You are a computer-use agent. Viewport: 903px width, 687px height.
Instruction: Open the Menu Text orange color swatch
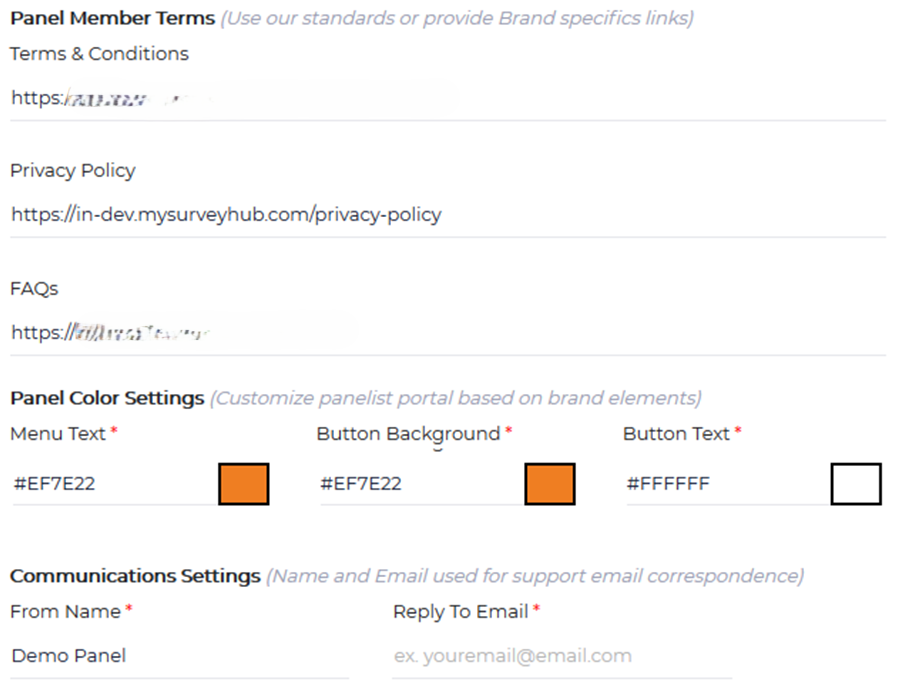[243, 484]
